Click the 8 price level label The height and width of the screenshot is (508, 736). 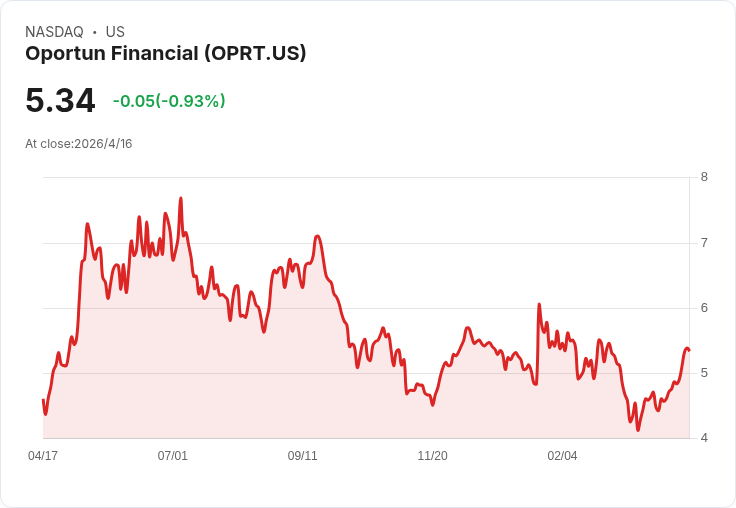coord(704,177)
